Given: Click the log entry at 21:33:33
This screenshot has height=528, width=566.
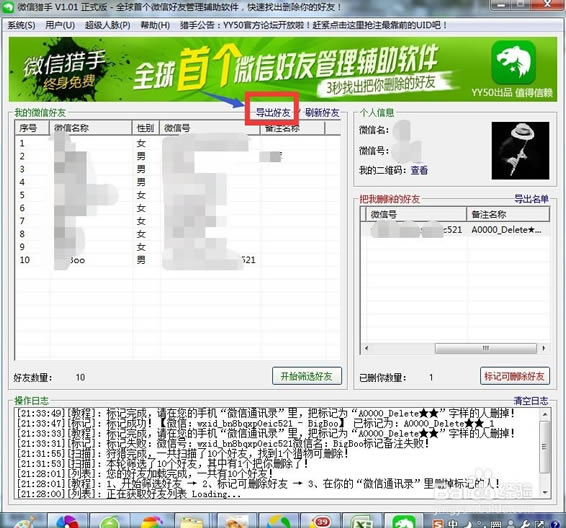Looking at the screenshot, I should coord(266,433).
